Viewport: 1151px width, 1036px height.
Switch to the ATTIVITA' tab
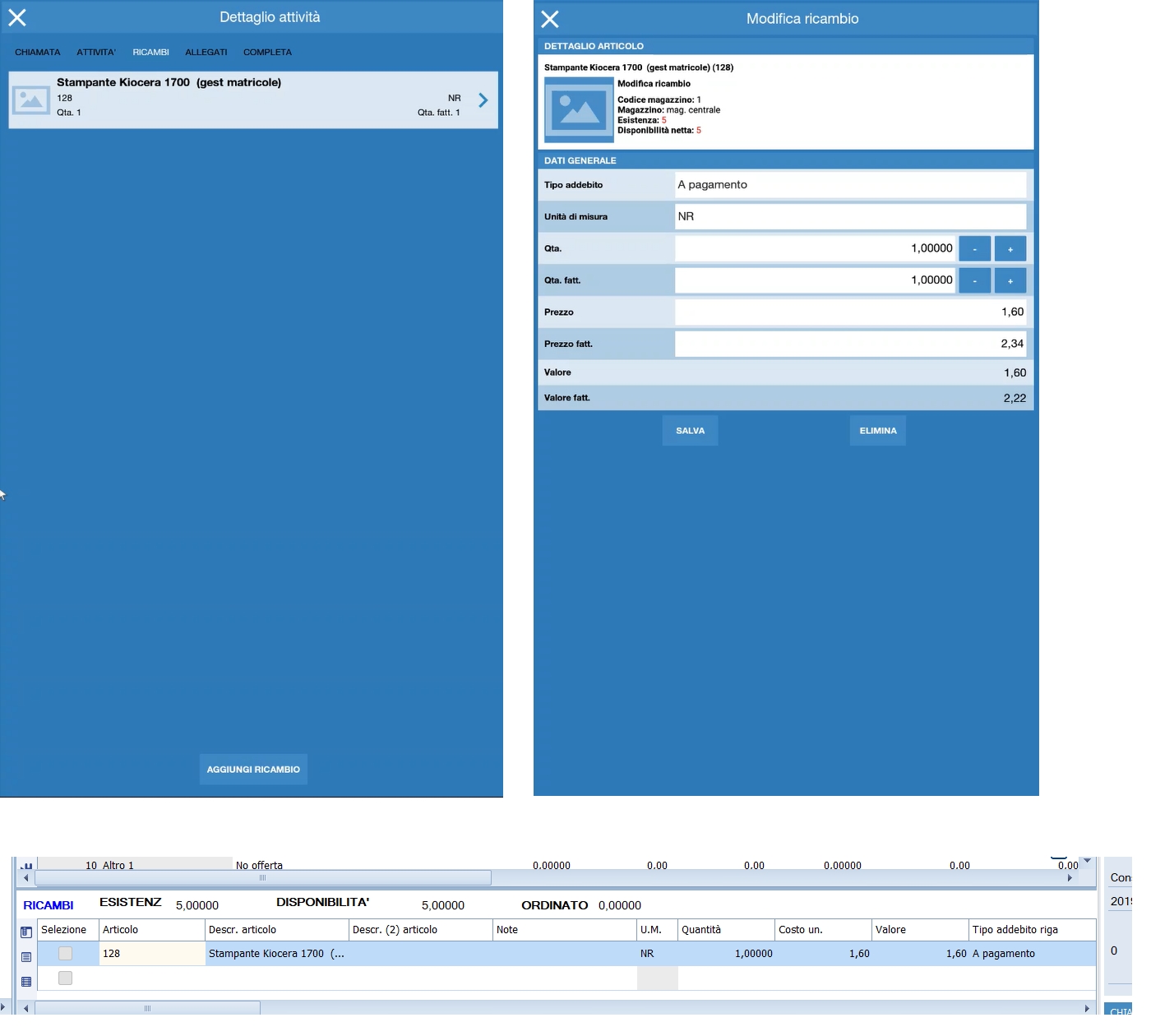tap(96, 53)
